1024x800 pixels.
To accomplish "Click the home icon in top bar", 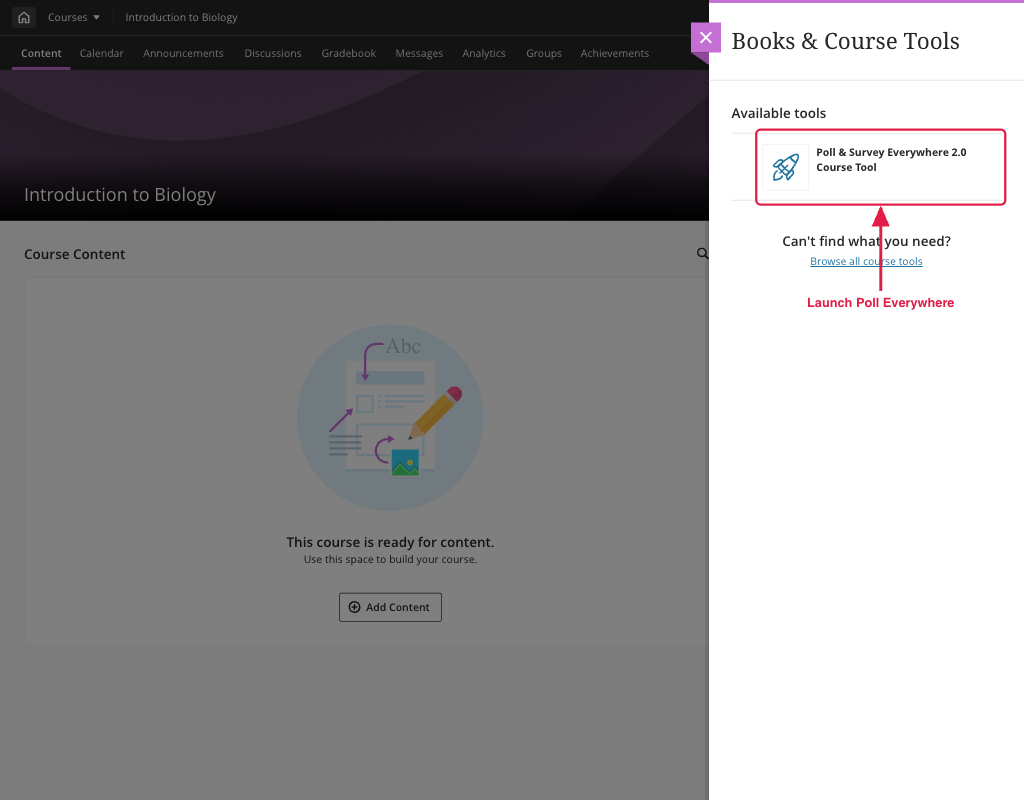I will [x=24, y=18].
